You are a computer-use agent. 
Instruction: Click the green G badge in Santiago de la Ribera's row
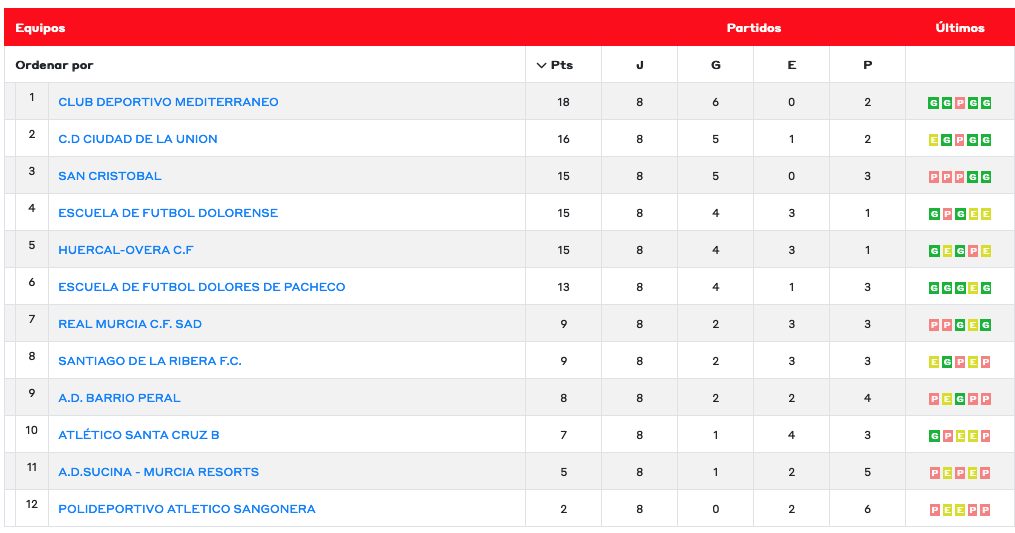946,362
